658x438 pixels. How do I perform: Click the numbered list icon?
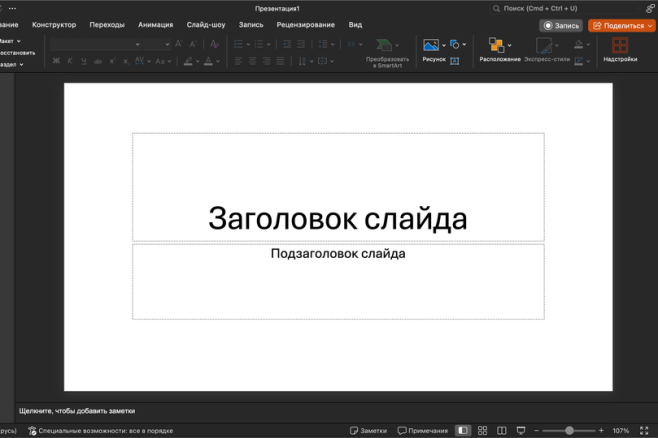[x=259, y=44]
